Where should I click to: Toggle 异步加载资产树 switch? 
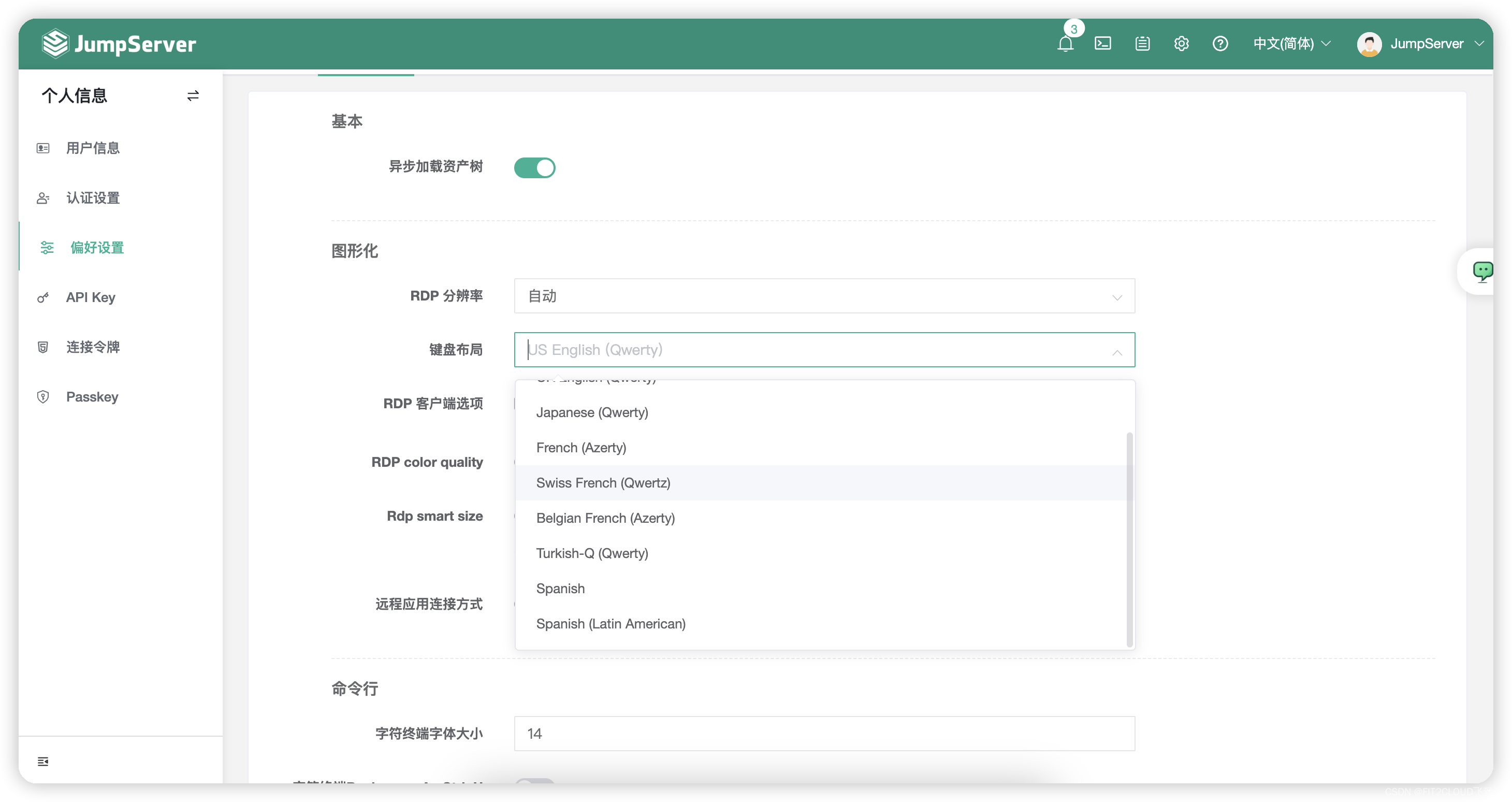[x=534, y=167]
